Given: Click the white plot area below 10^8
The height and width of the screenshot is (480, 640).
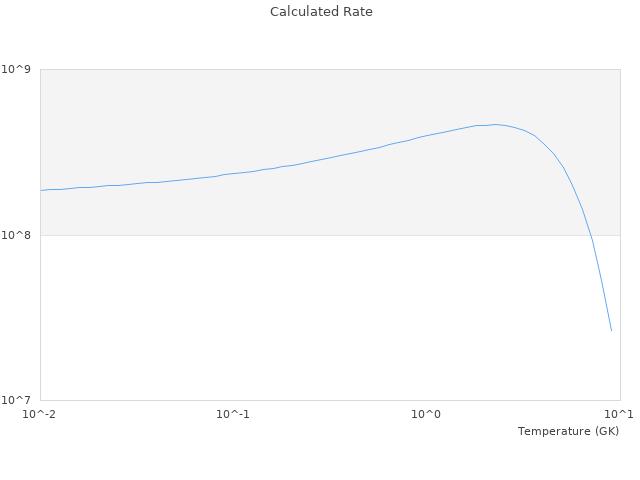Looking at the screenshot, I should [x=300, y=320].
